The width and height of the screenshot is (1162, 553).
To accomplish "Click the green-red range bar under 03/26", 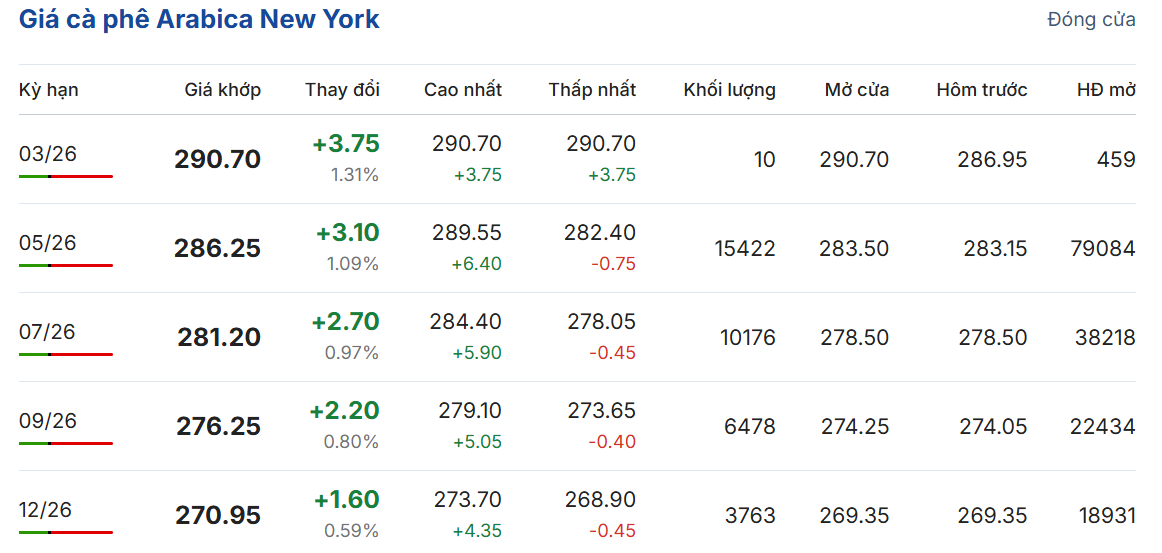I will click(66, 176).
